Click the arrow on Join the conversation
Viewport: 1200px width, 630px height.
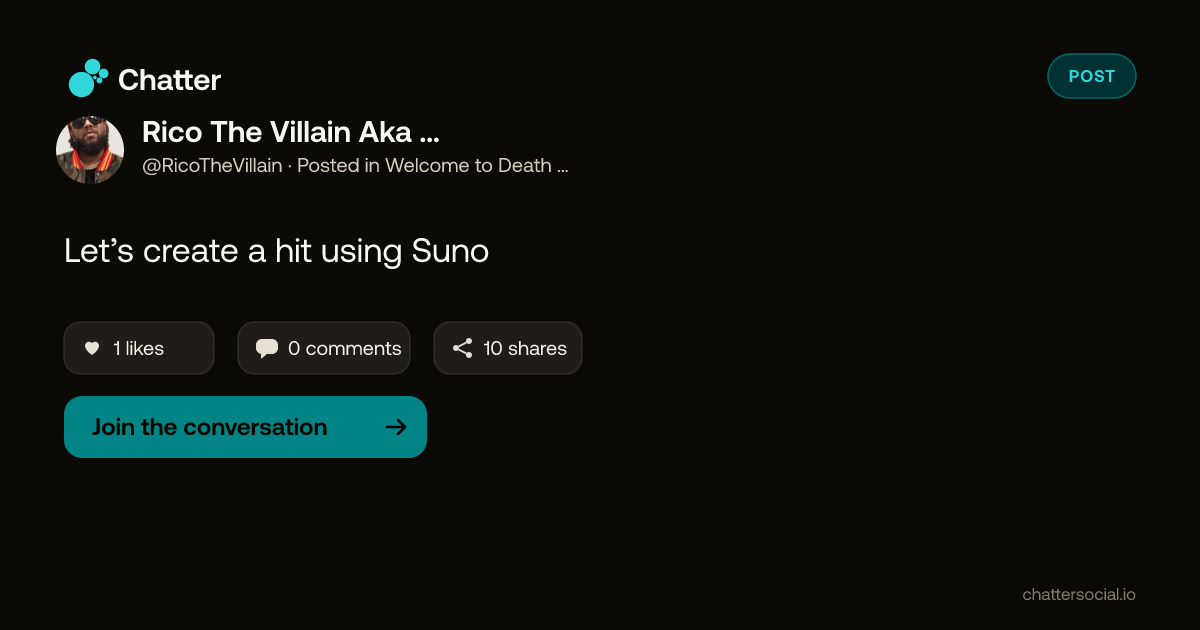pos(396,427)
